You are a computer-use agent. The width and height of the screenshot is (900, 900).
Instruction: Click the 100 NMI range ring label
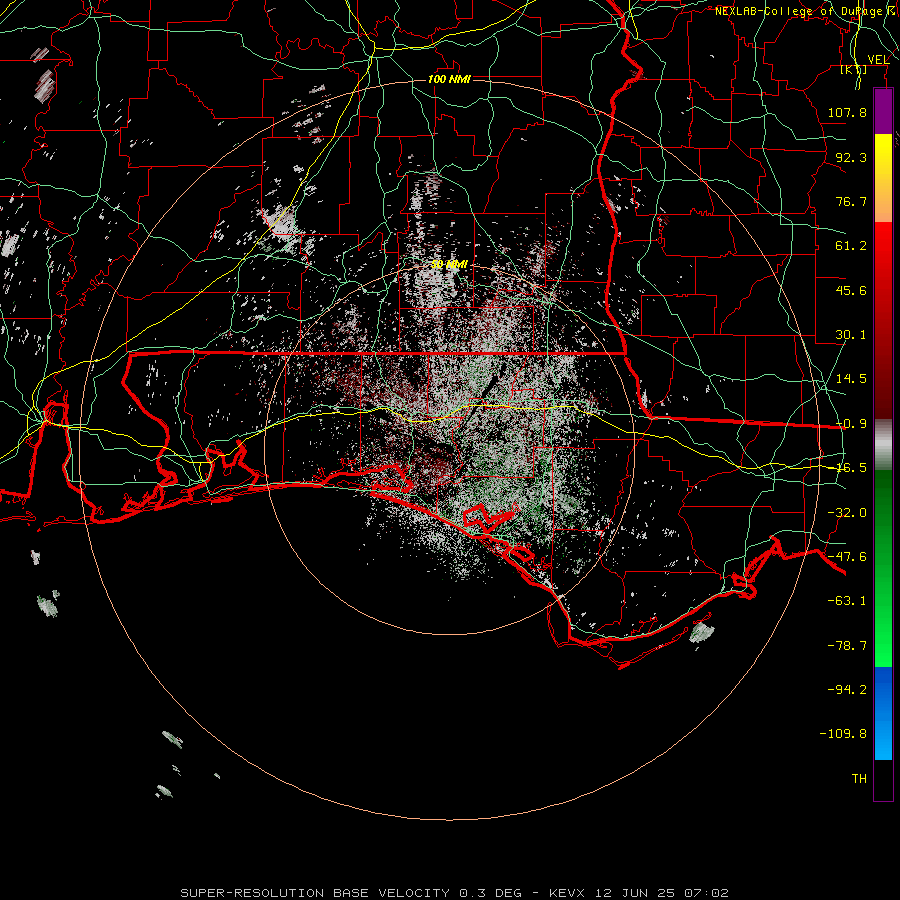coord(449,79)
